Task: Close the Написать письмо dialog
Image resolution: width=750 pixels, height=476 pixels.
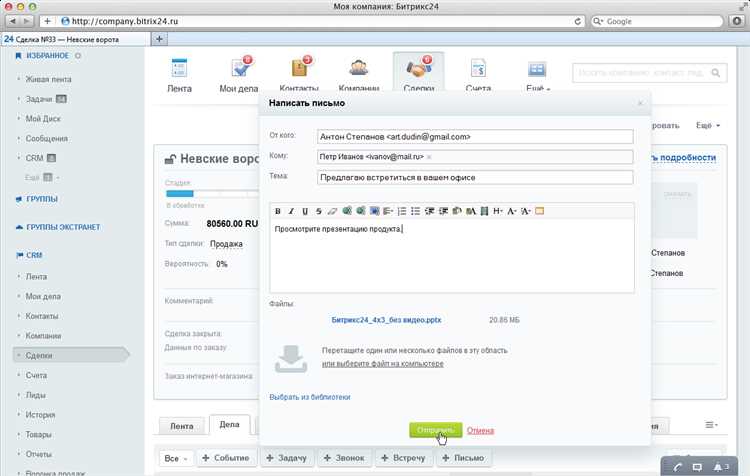Action: click(640, 103)
